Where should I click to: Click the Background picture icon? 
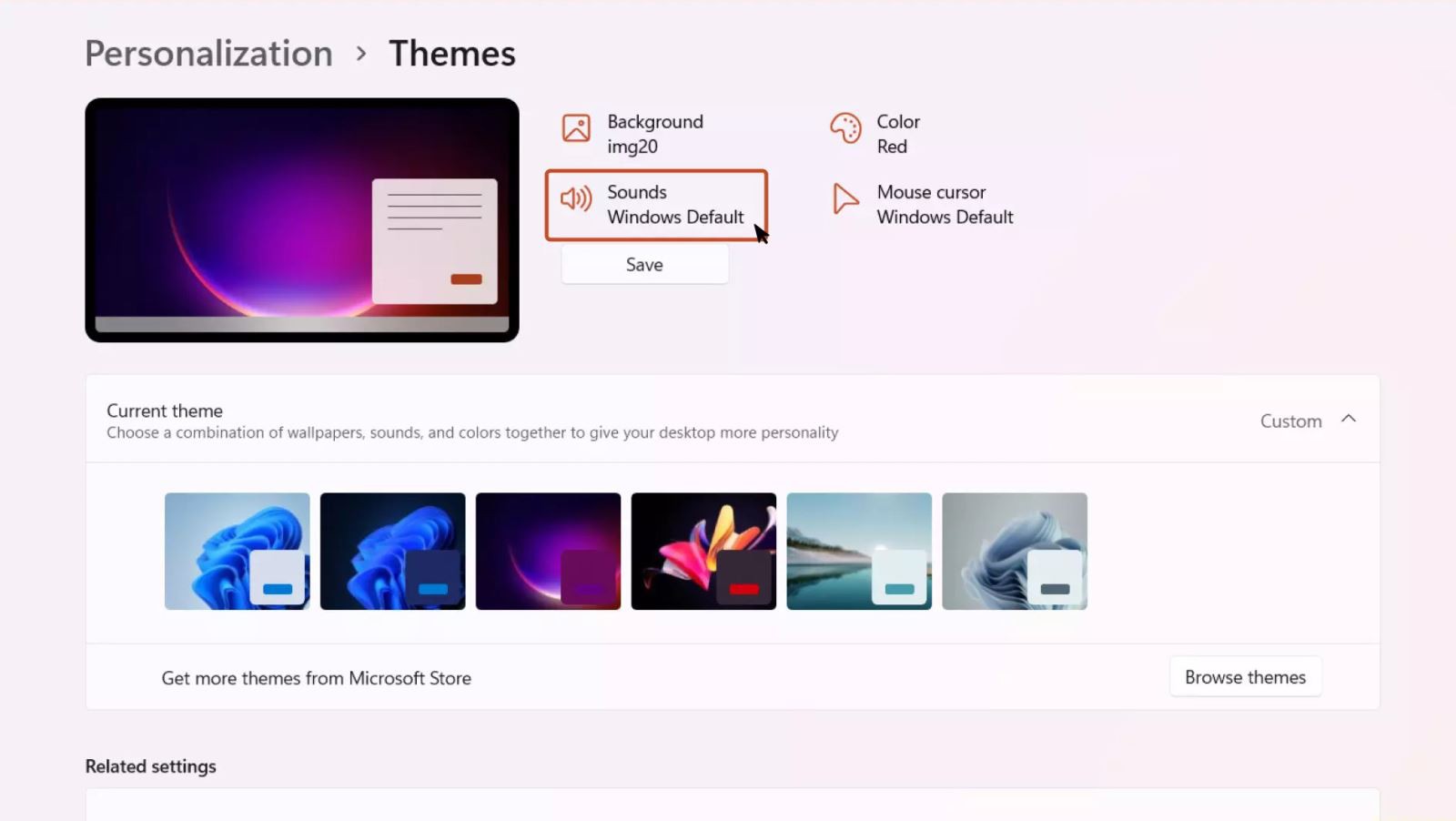576,127
